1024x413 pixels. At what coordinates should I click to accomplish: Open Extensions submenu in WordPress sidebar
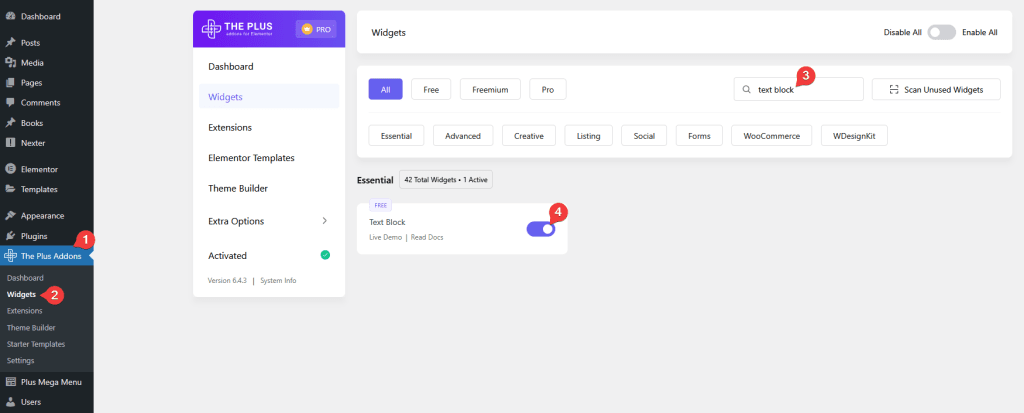click(24, 311)
